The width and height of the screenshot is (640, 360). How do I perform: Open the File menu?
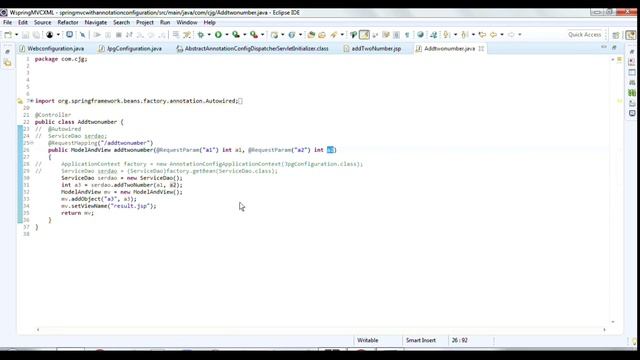click(7, 22)
